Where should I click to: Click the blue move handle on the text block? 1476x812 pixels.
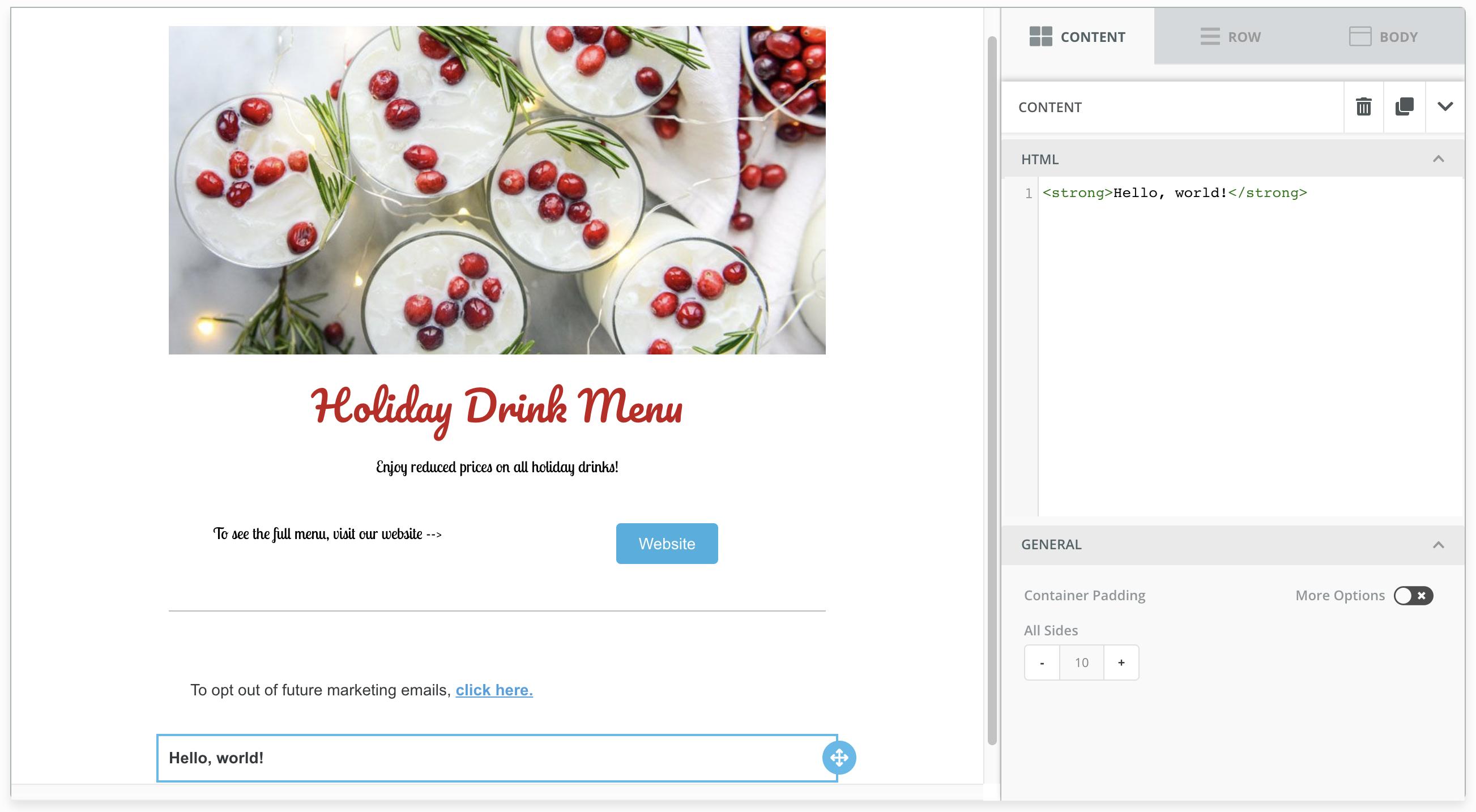[x=839, y=757]
